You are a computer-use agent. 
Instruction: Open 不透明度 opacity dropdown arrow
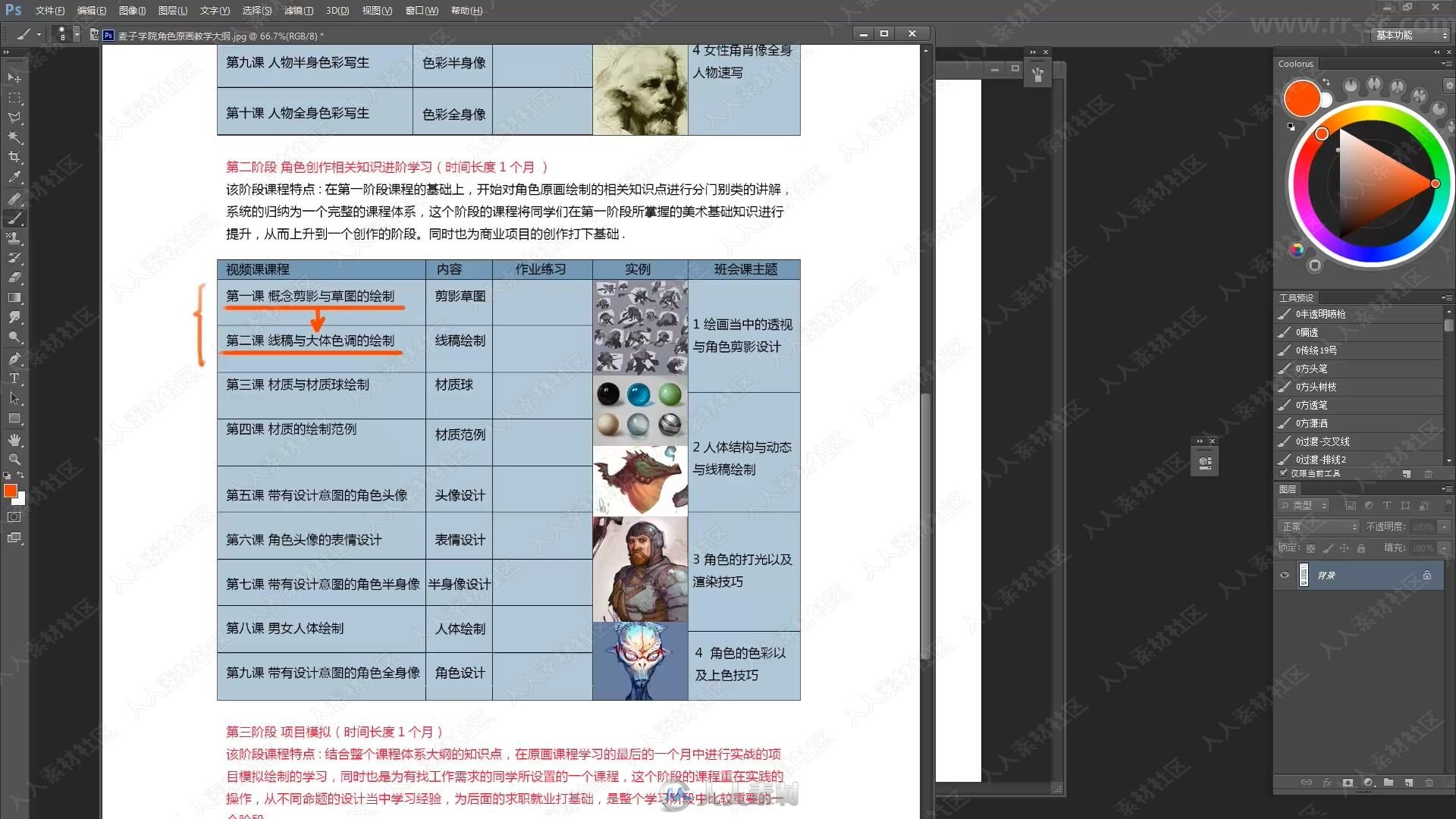pos(1444,526)
